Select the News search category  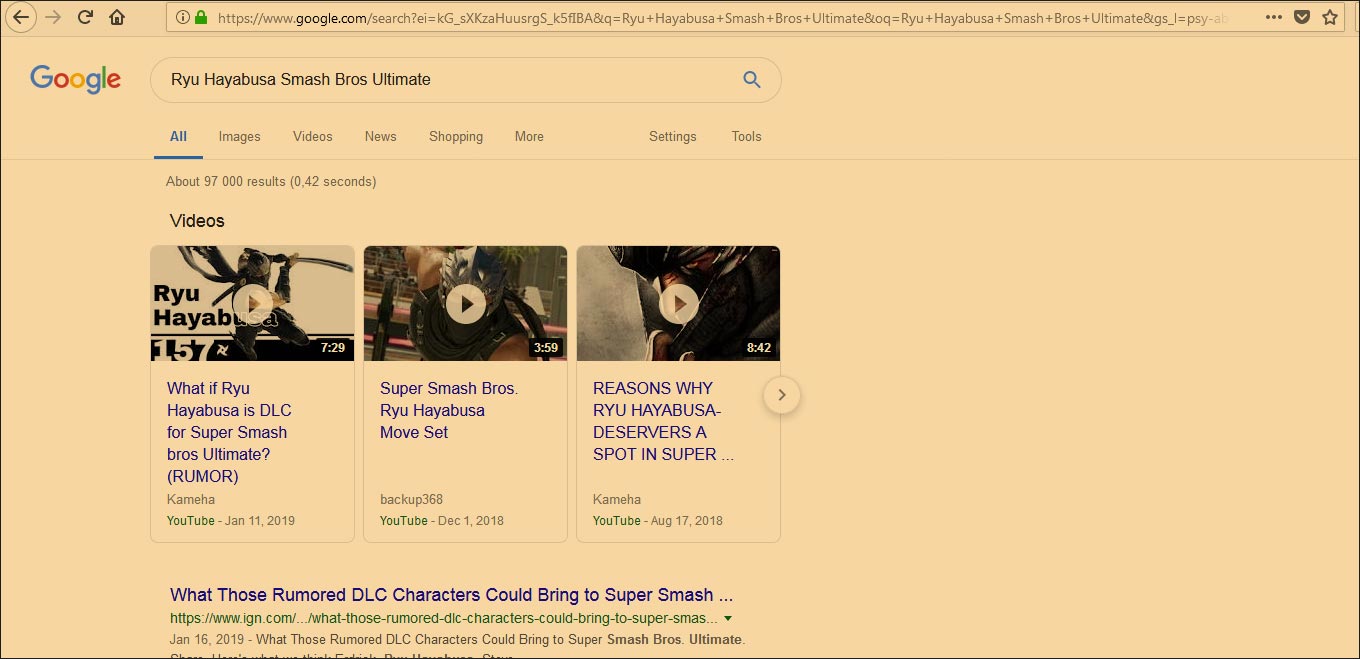tap(380, 136)
